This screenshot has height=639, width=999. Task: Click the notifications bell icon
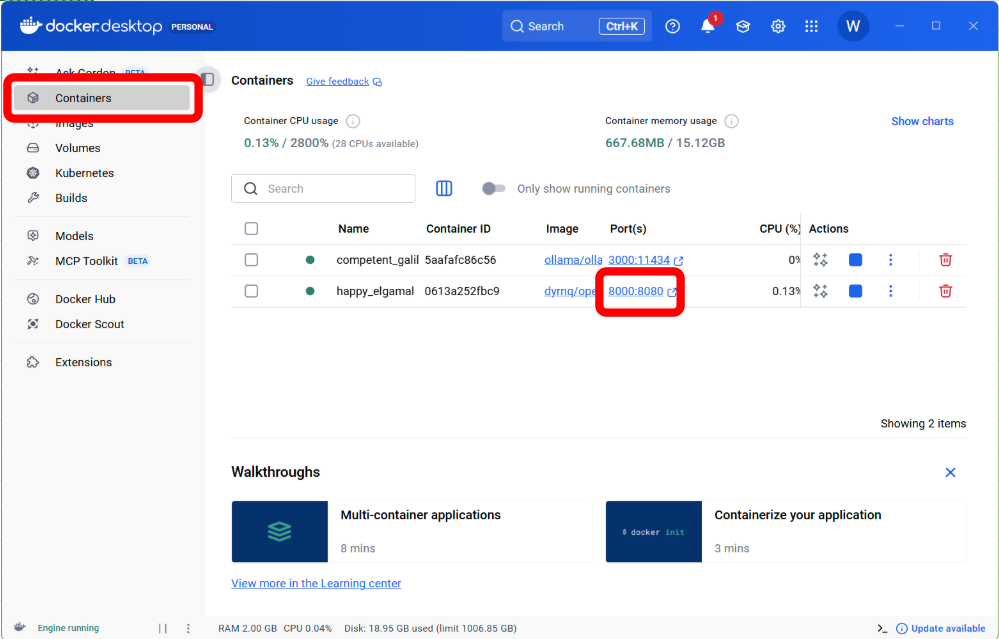[x=708, y=27]
